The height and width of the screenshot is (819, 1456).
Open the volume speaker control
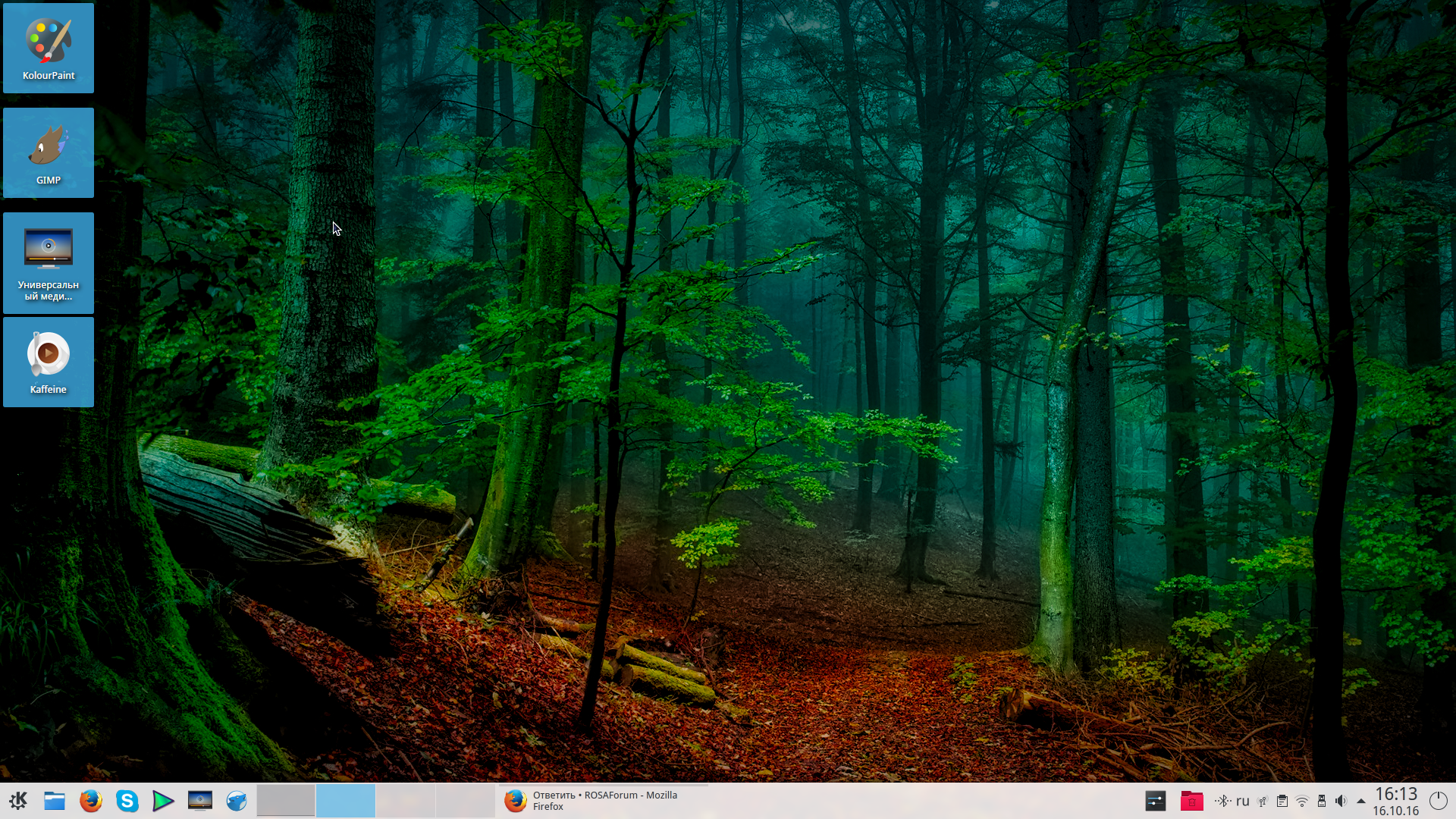click(1341, 801)
